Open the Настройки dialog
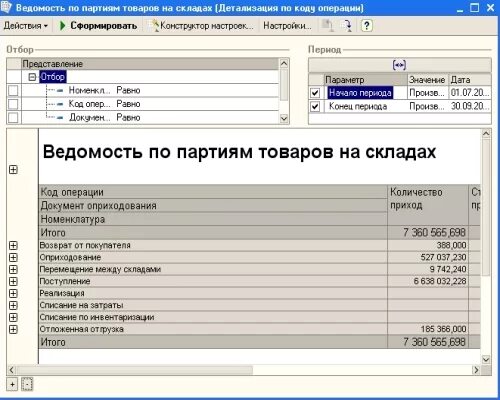 [287, 26]
